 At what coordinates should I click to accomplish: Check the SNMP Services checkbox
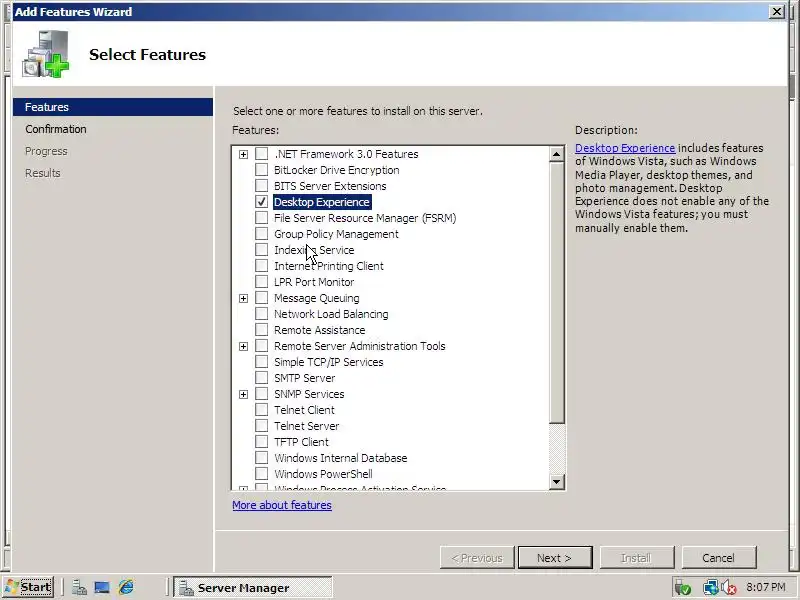(261, 393)
